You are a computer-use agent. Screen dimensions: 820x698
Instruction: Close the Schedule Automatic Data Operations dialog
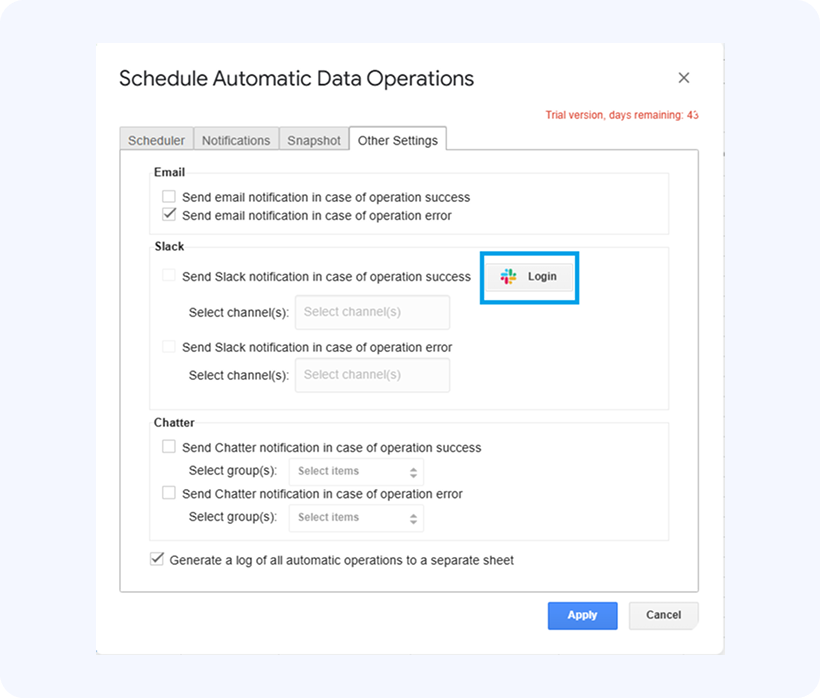(684, 78)
